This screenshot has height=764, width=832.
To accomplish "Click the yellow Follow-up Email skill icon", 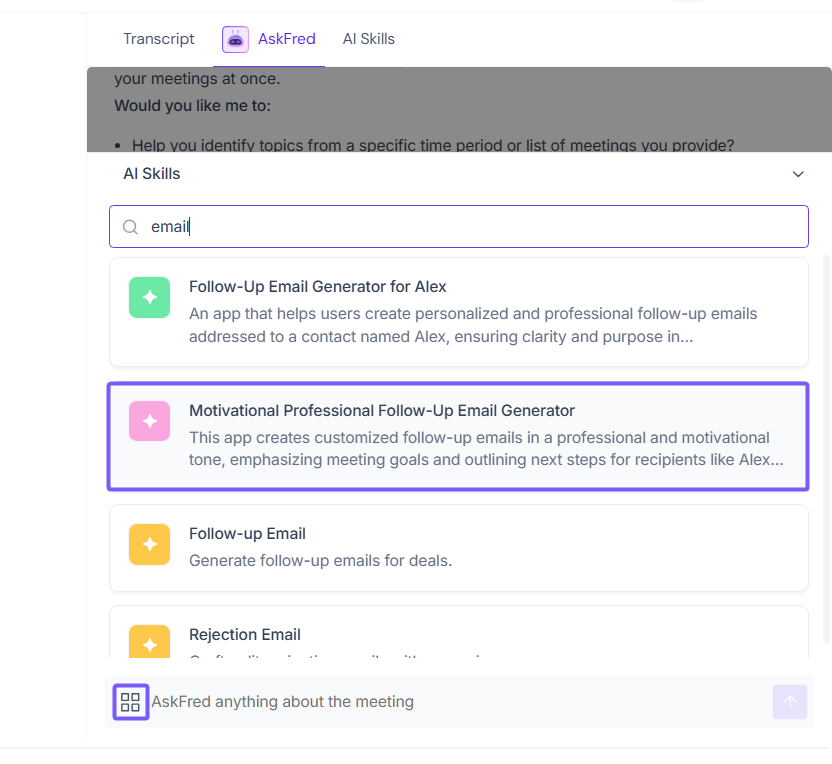I will click(150, 544).
